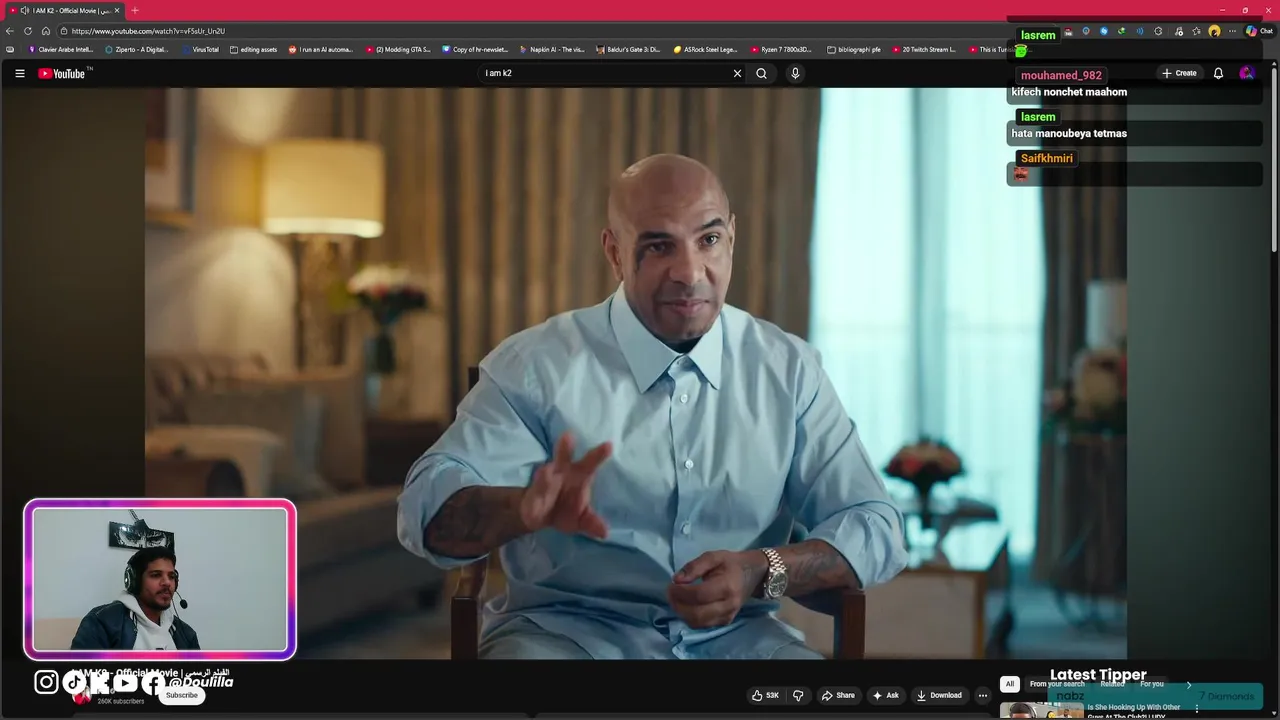Viewport: 1280px width, 720px height.
Task: Open the 'Ziperto - A Digital...' bookmark
Action: (137, 49)
